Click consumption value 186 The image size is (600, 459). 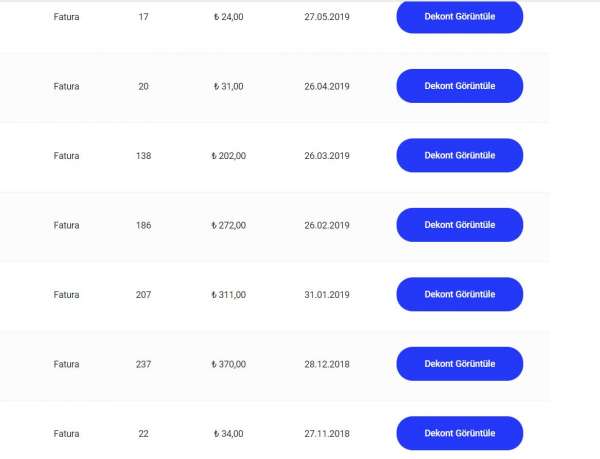coord(143,225)
